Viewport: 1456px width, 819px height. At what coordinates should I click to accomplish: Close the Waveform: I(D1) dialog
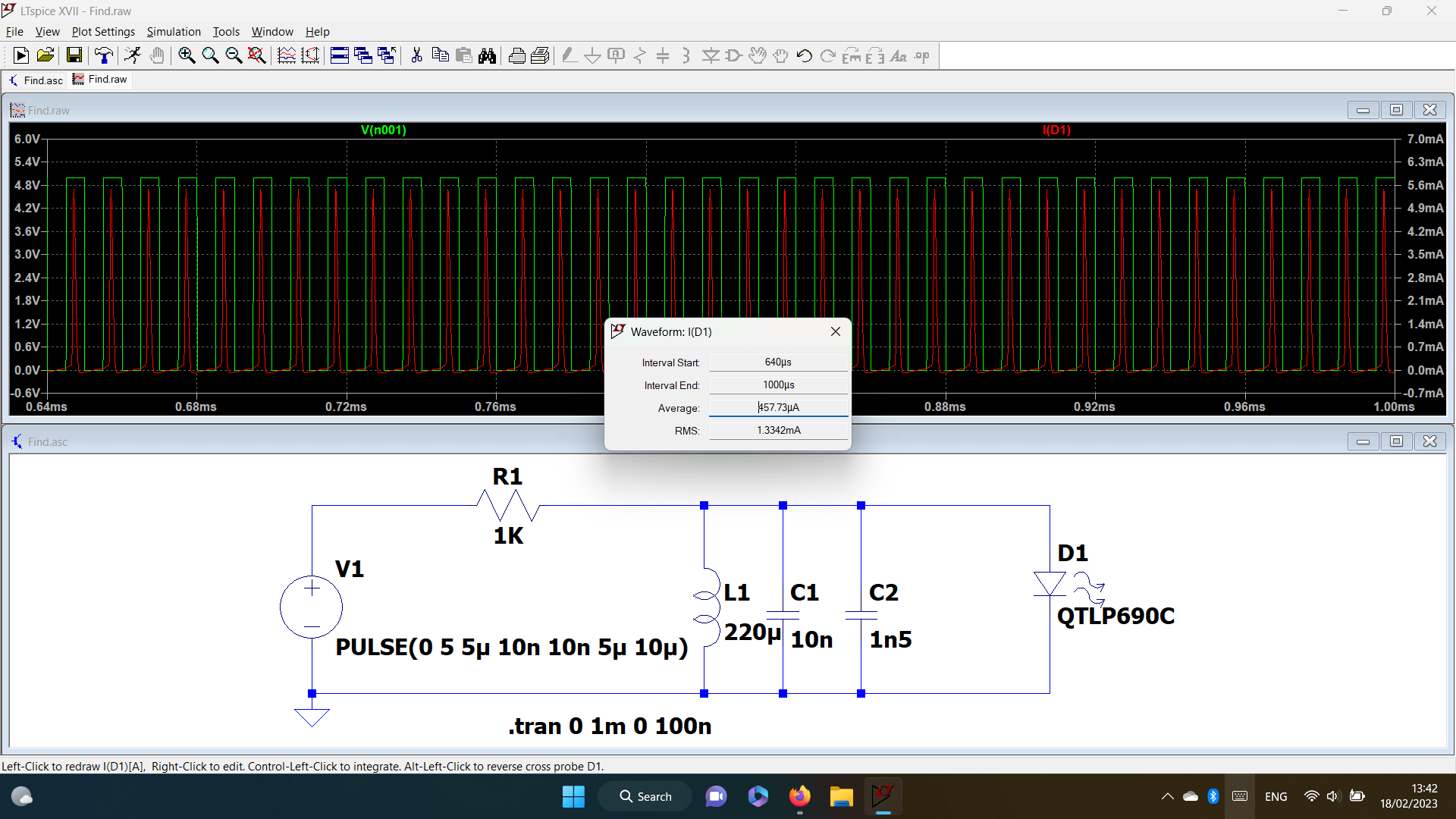[x=836, y=331]
